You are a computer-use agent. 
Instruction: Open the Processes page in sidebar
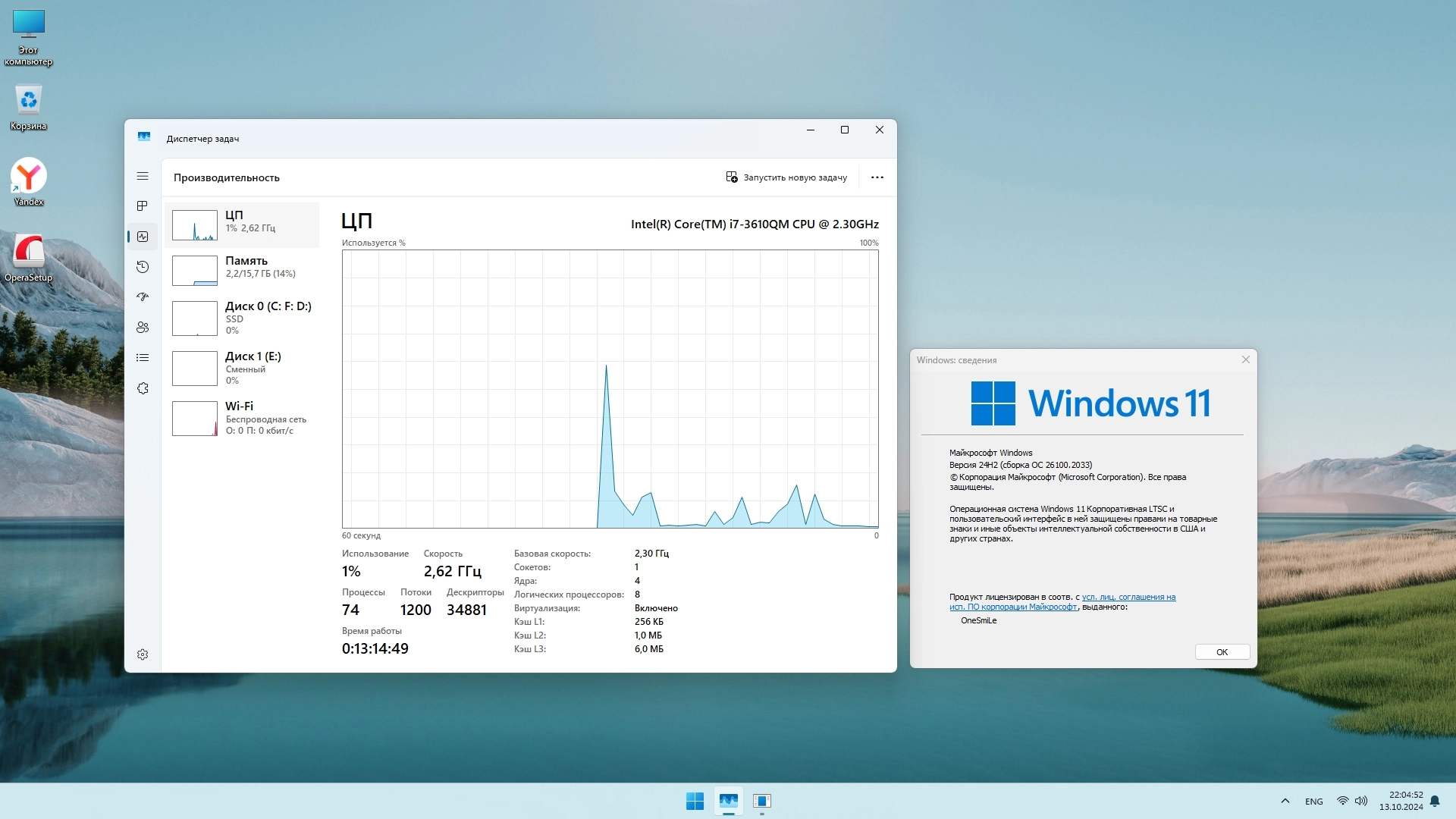143,206
